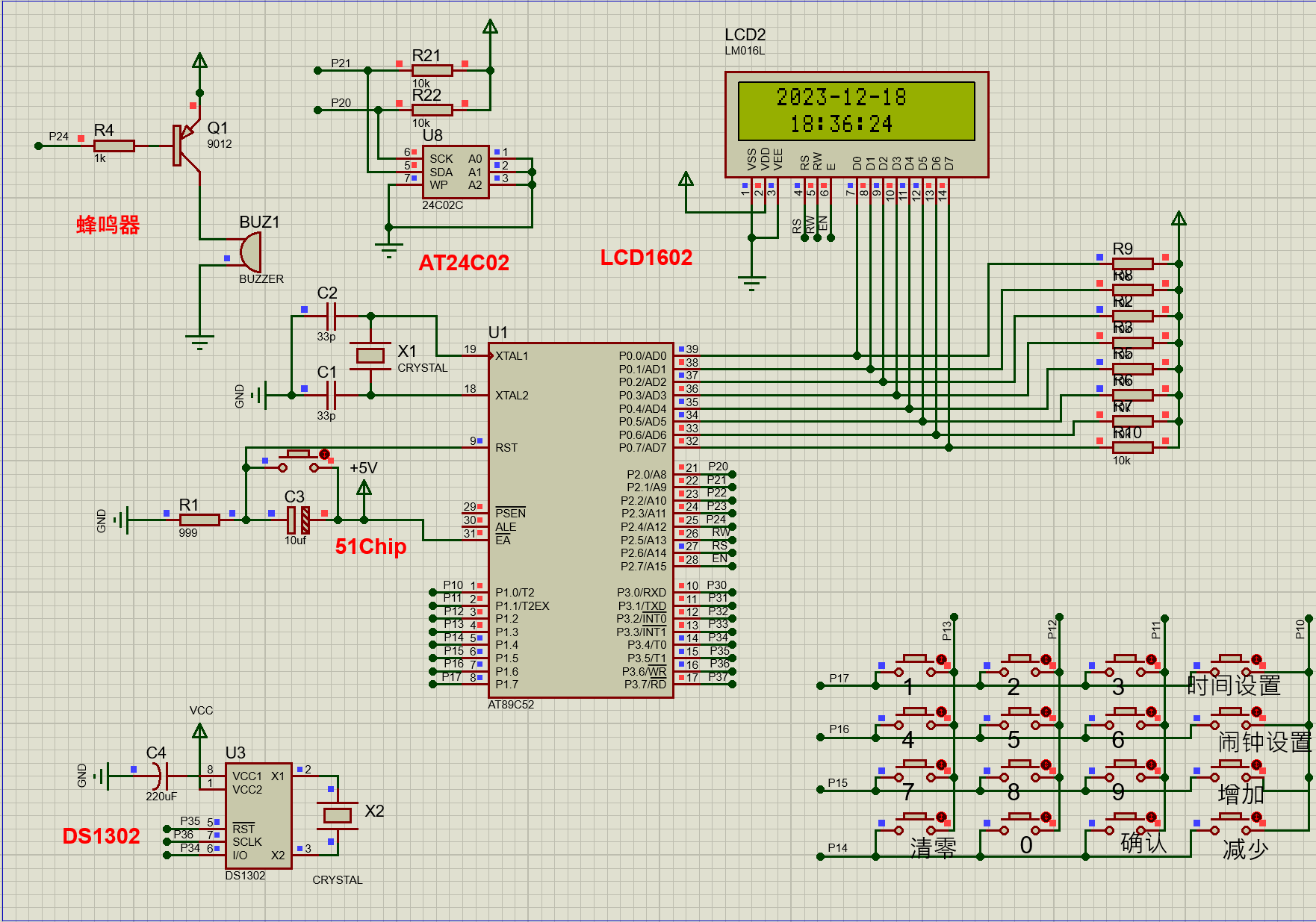Click the red AT24C02 label
The image size is (1316, 922).
coord(464,263)
